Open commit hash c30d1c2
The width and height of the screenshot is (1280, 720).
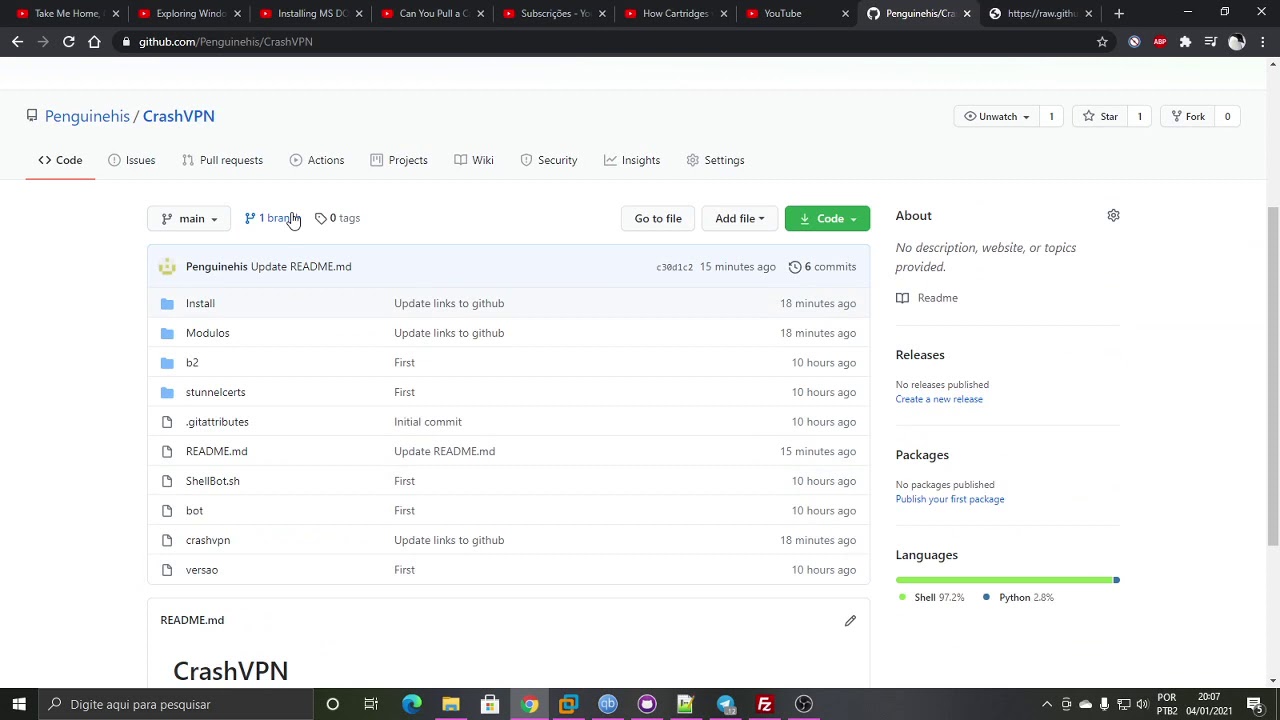(674, 267)
